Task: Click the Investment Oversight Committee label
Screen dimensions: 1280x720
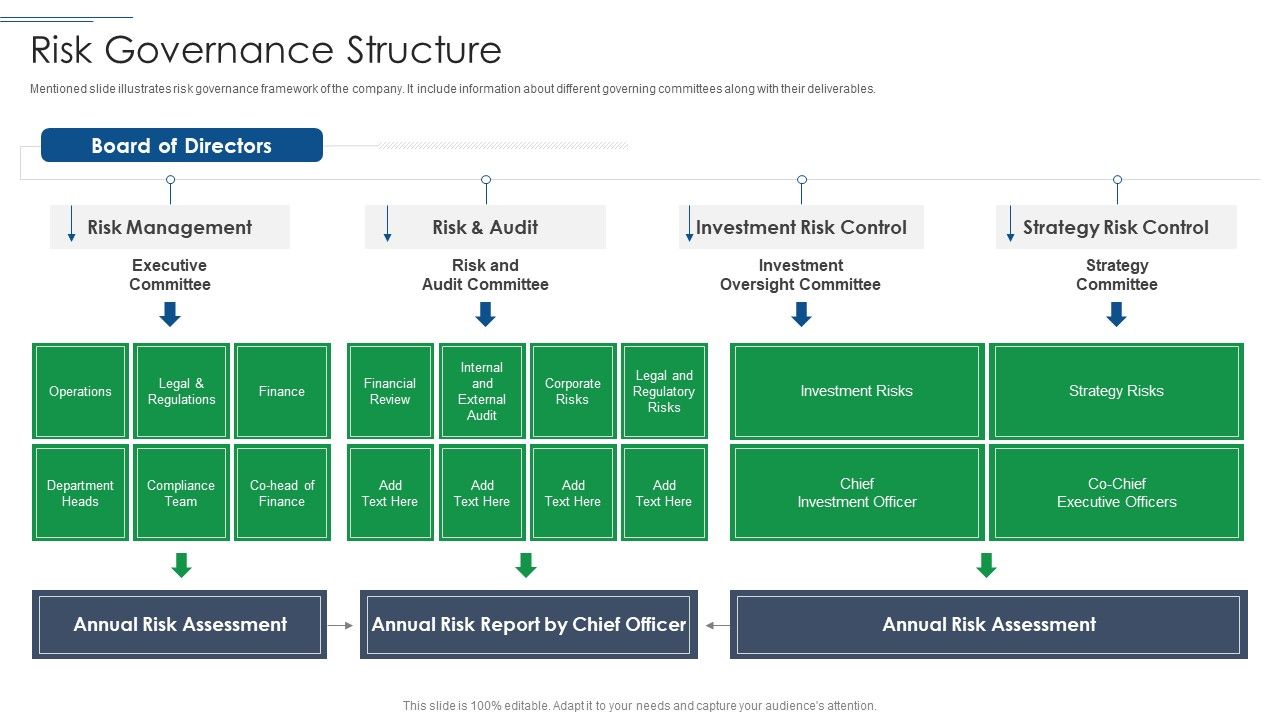Action: [800, 275]
